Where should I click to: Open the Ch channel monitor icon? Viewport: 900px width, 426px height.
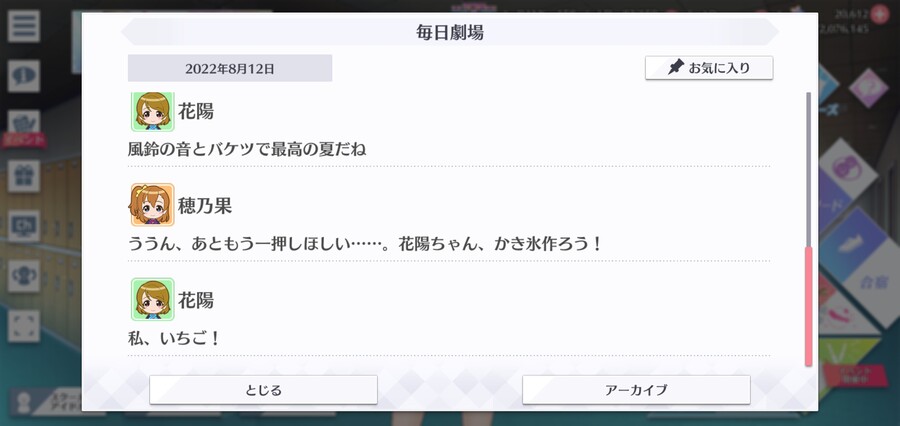coord(24,226)
